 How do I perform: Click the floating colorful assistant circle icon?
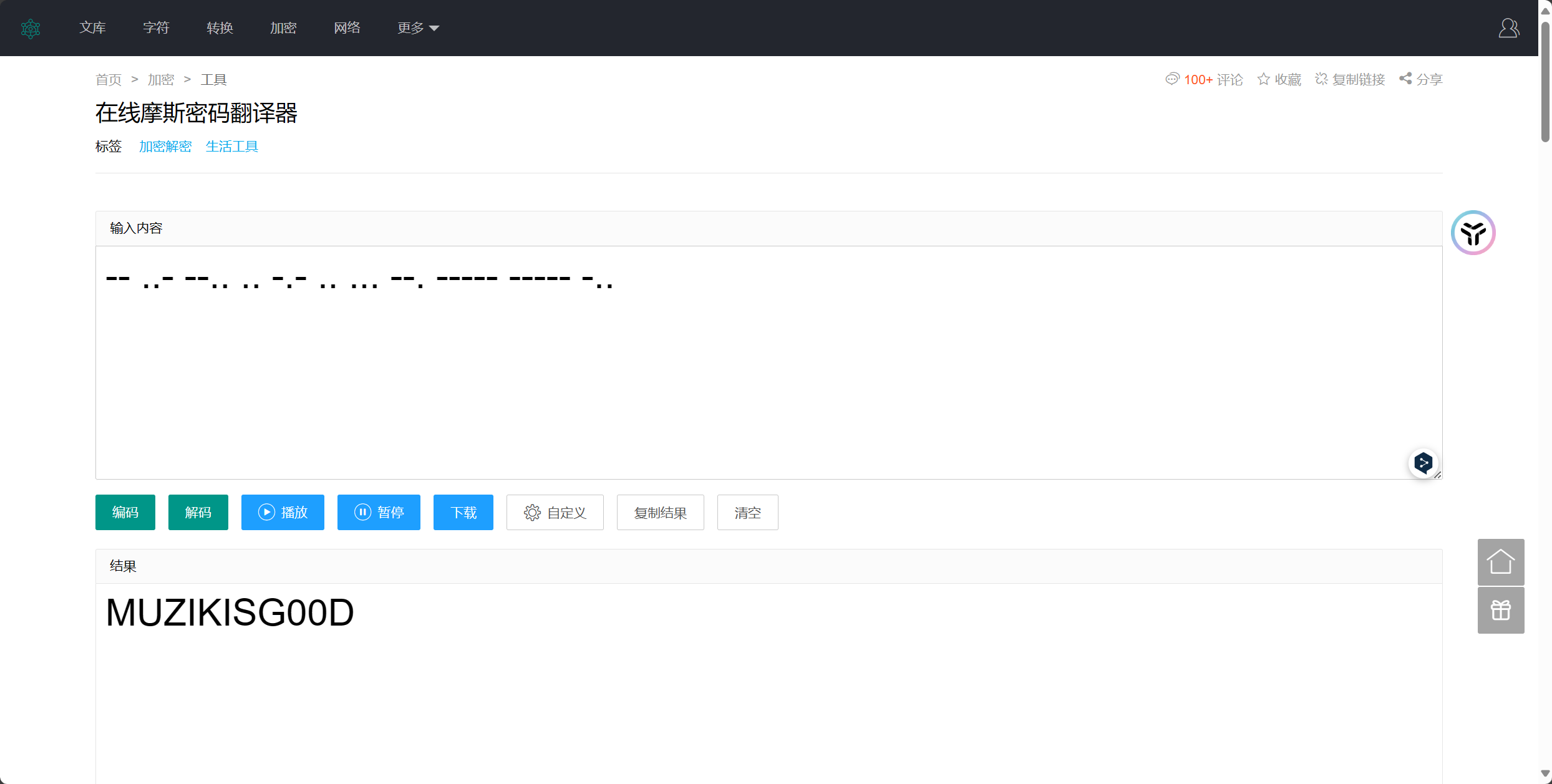pos(1473,233)
